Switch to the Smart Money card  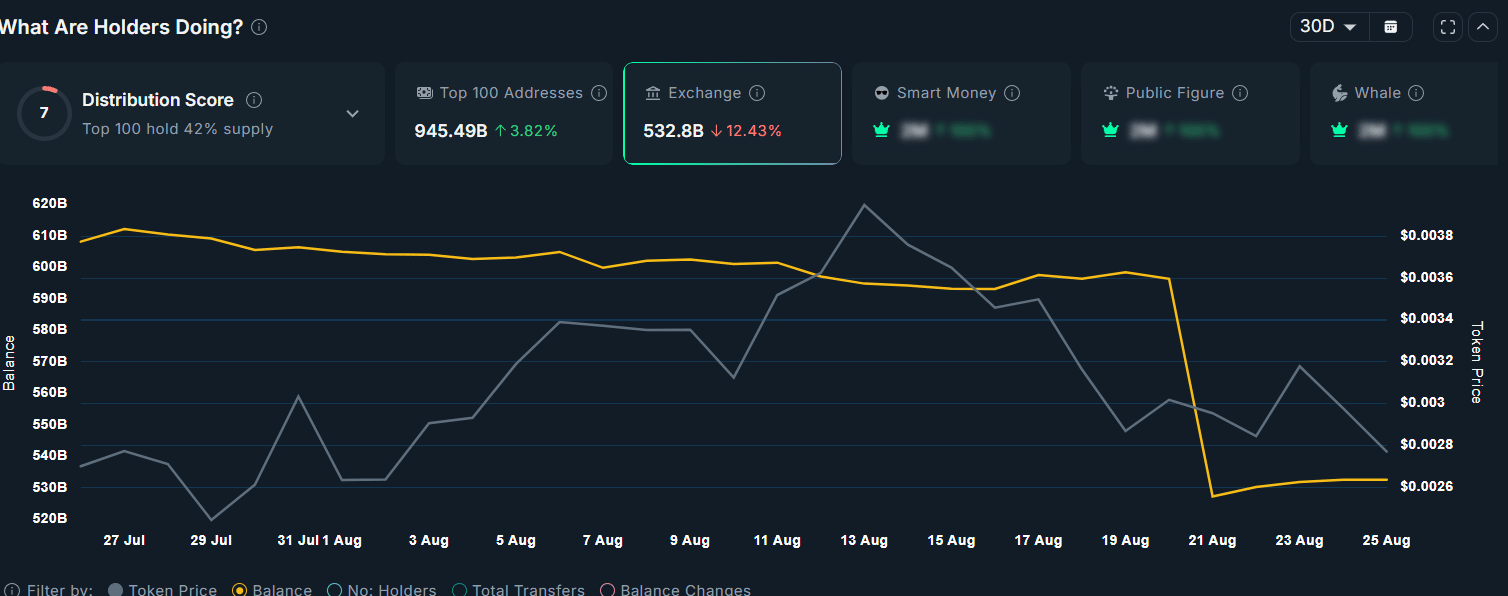pos(961,113)
